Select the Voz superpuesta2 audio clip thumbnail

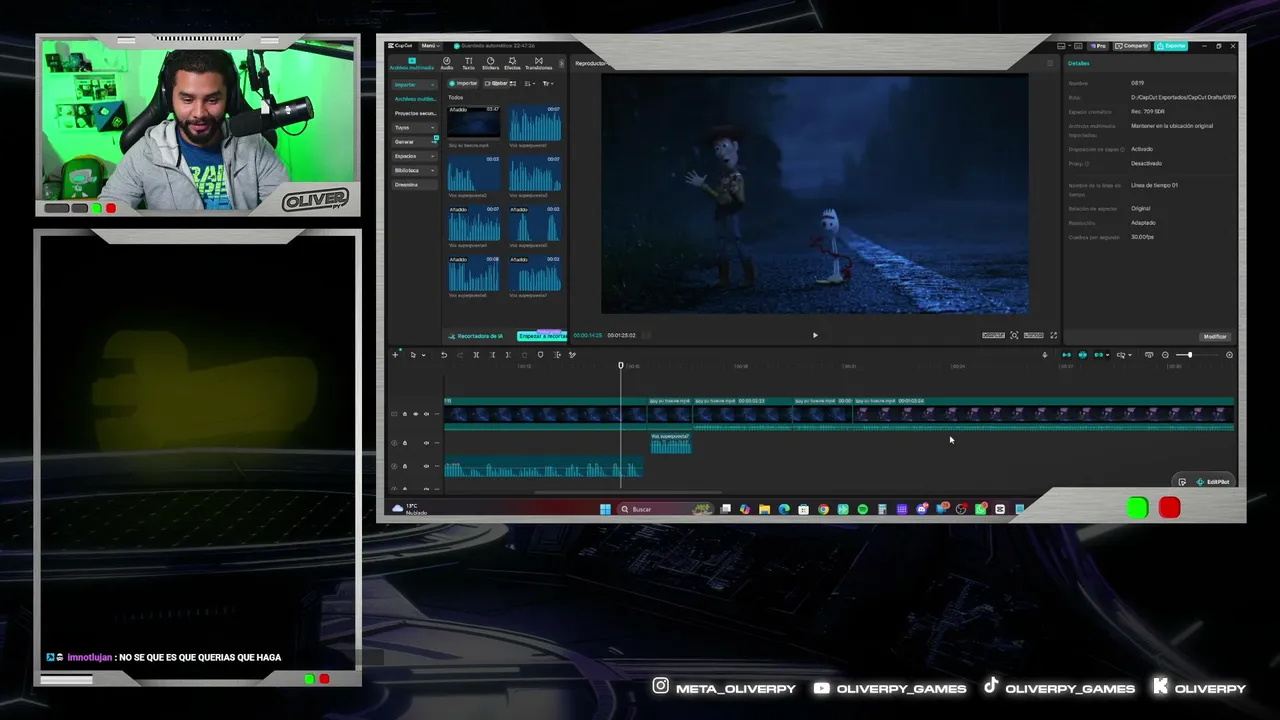[473, 173]
